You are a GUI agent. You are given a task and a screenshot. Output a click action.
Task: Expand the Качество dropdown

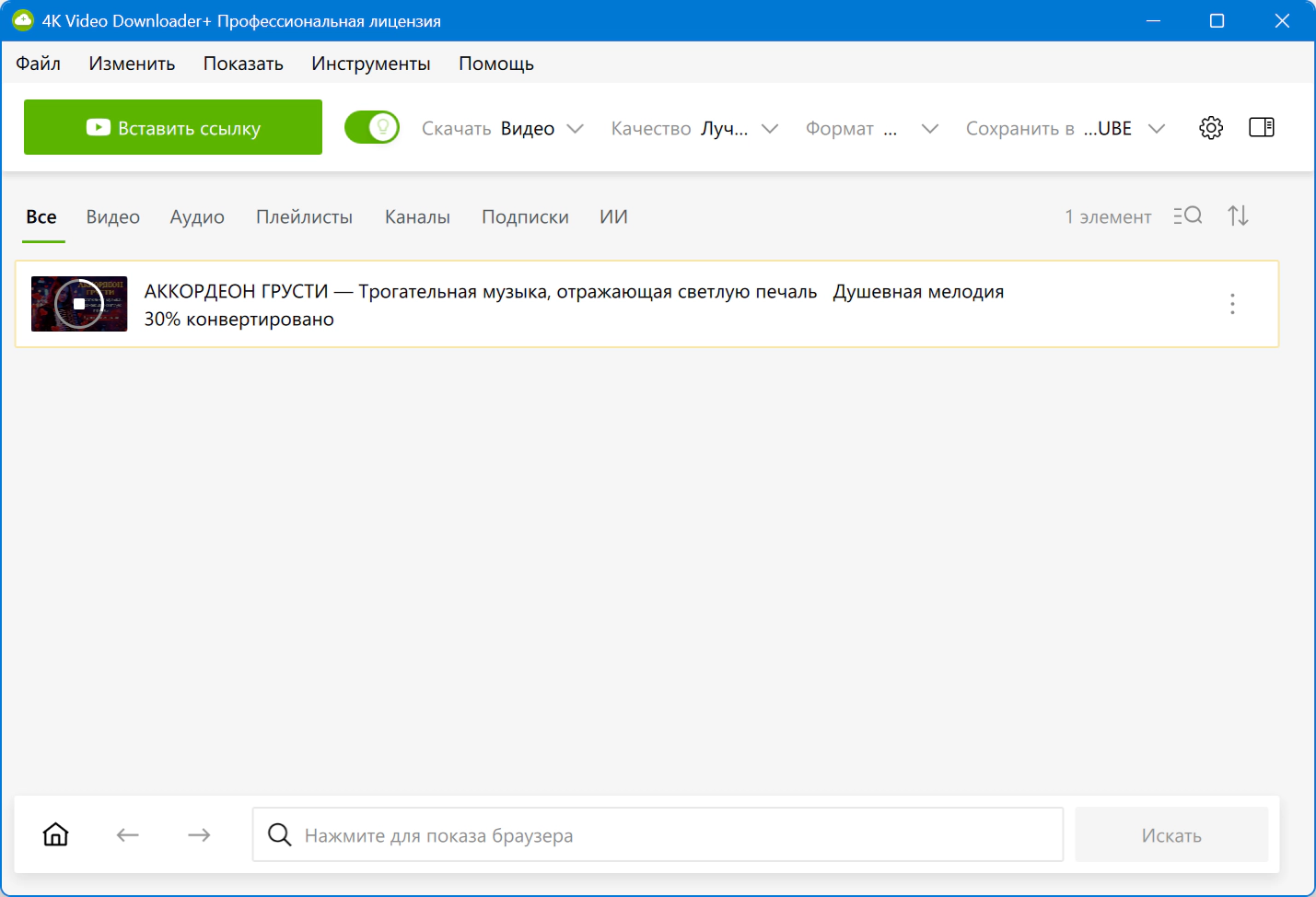click(694, 129)
